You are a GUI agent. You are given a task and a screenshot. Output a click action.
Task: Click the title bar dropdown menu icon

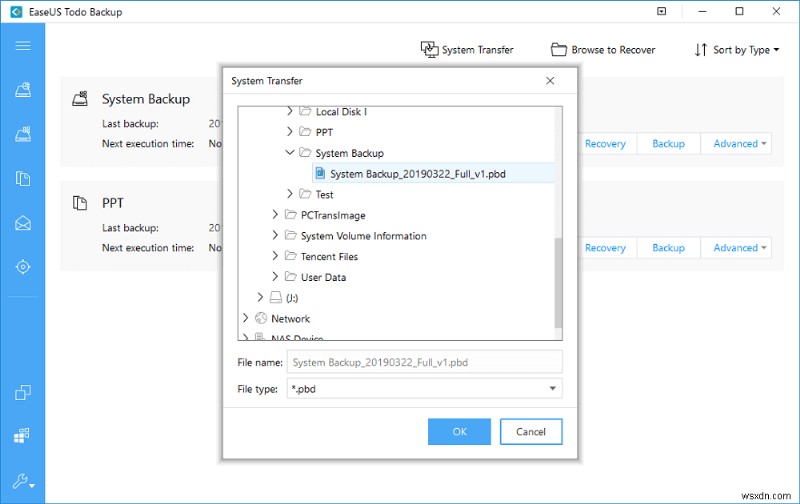pyautogui.click(x=661, y=11)
